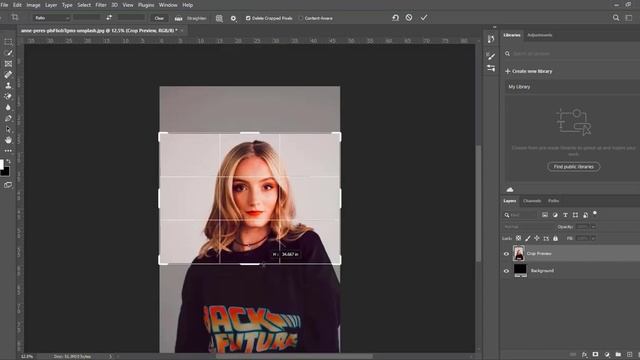Filter layers by smart objects
The image size is (640, 360).
click(x=585, y=215)
